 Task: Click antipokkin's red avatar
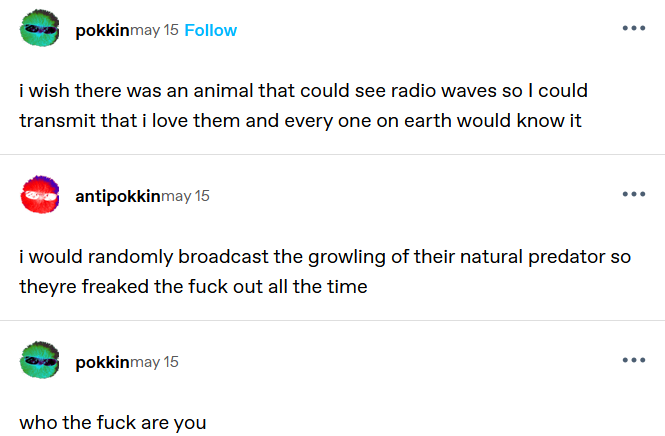coord(41,196)
